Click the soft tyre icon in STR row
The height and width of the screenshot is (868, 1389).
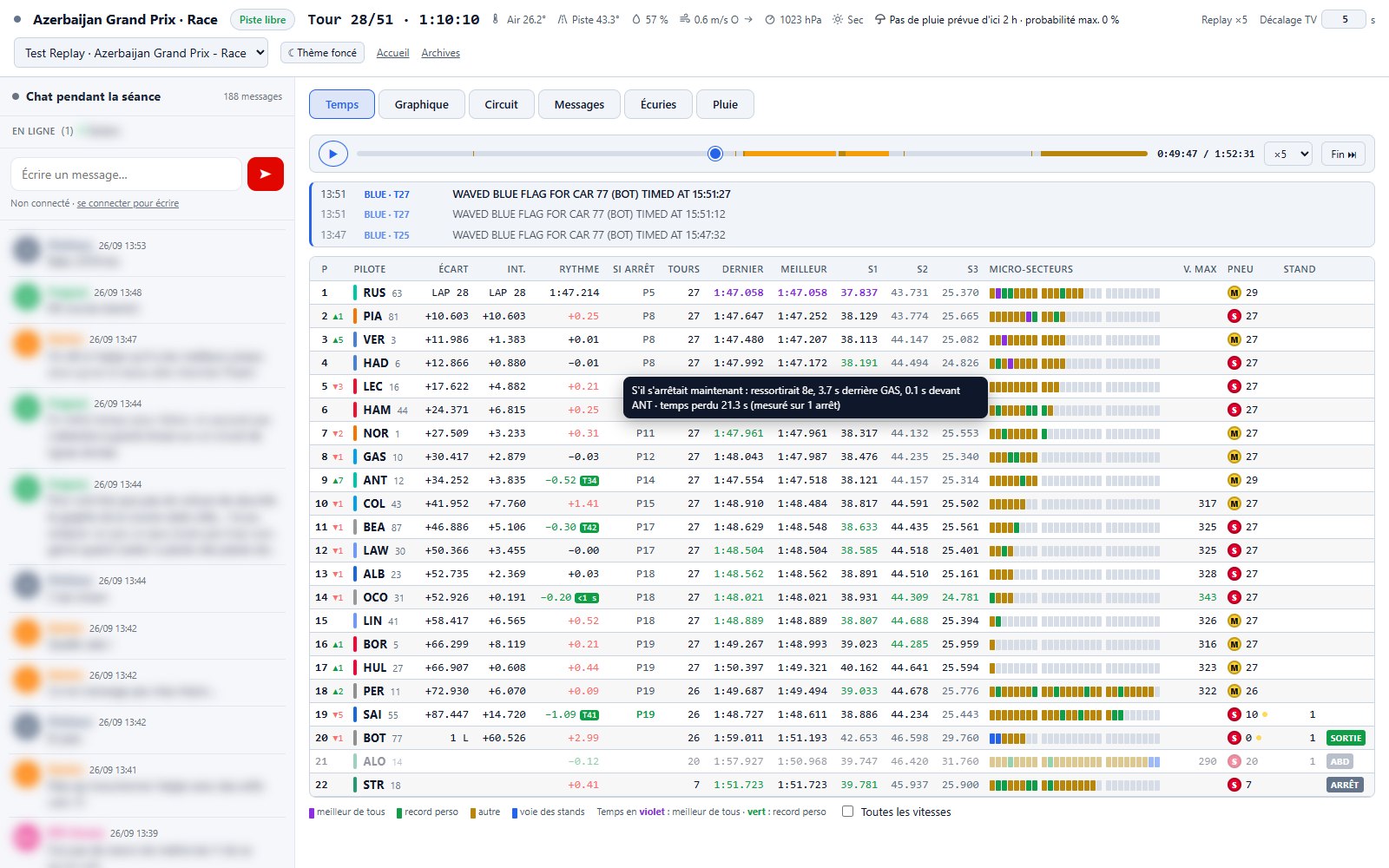[x=1234, y=785]
